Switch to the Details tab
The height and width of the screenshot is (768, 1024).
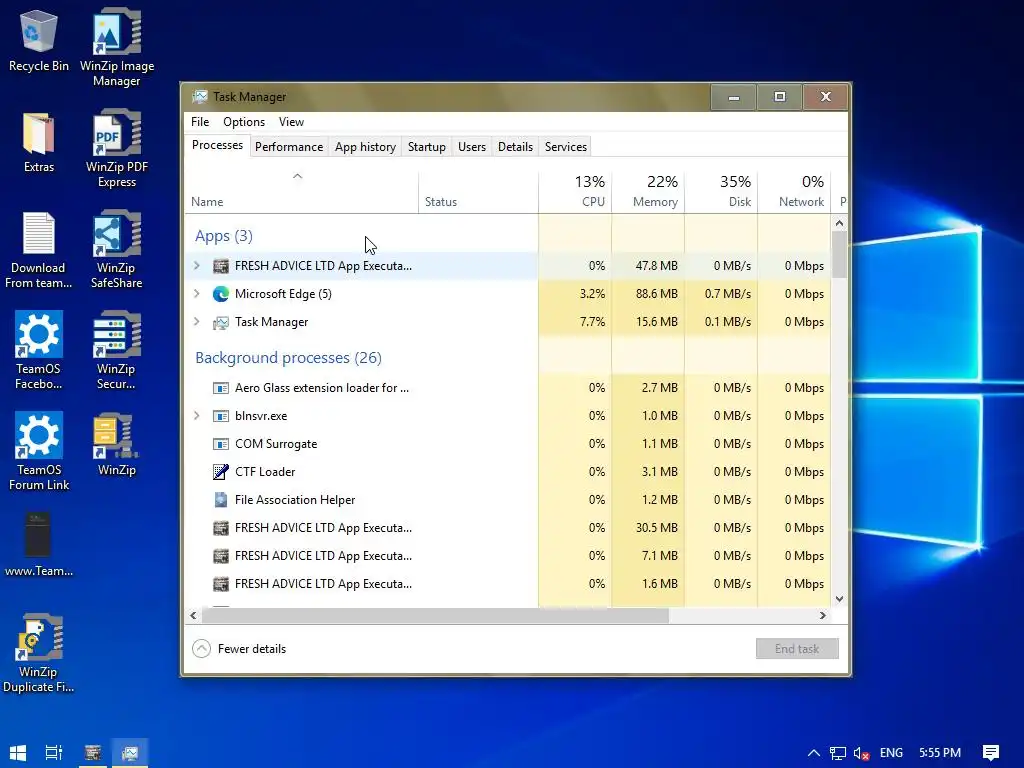[x=515, y=147]
